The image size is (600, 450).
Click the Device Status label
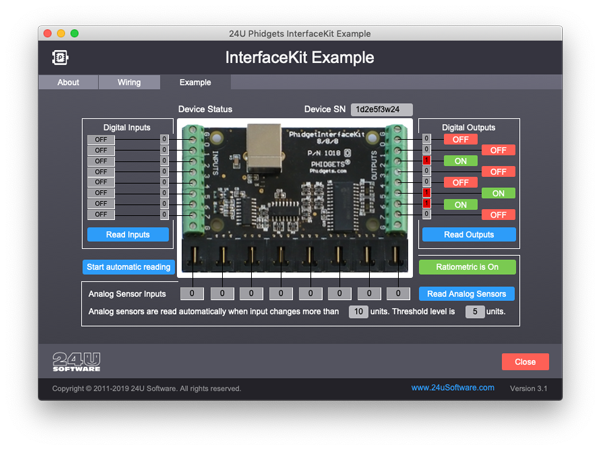click(205, 109)
